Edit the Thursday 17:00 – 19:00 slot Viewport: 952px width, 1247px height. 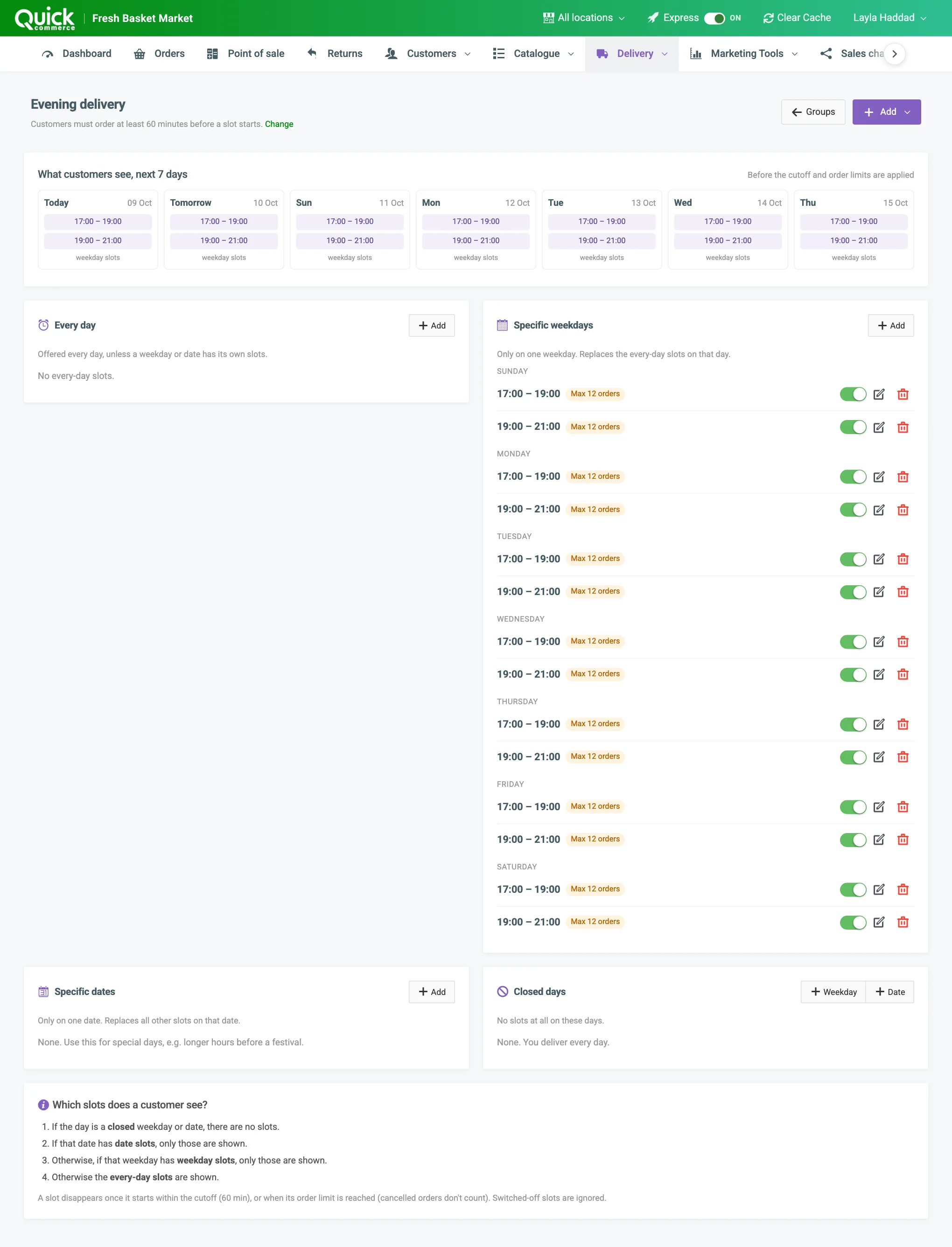point(878,725)
